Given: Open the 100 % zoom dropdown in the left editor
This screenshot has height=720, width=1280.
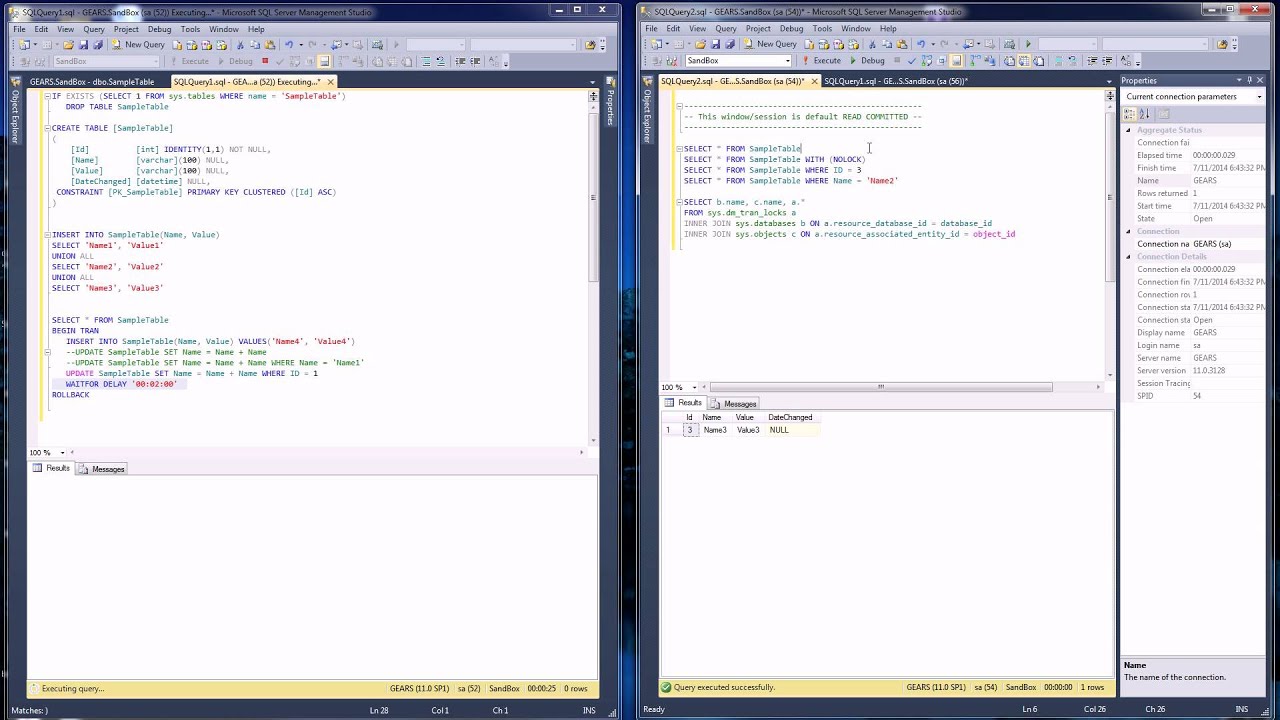Looking at the screenshot, I should [61, 453].
